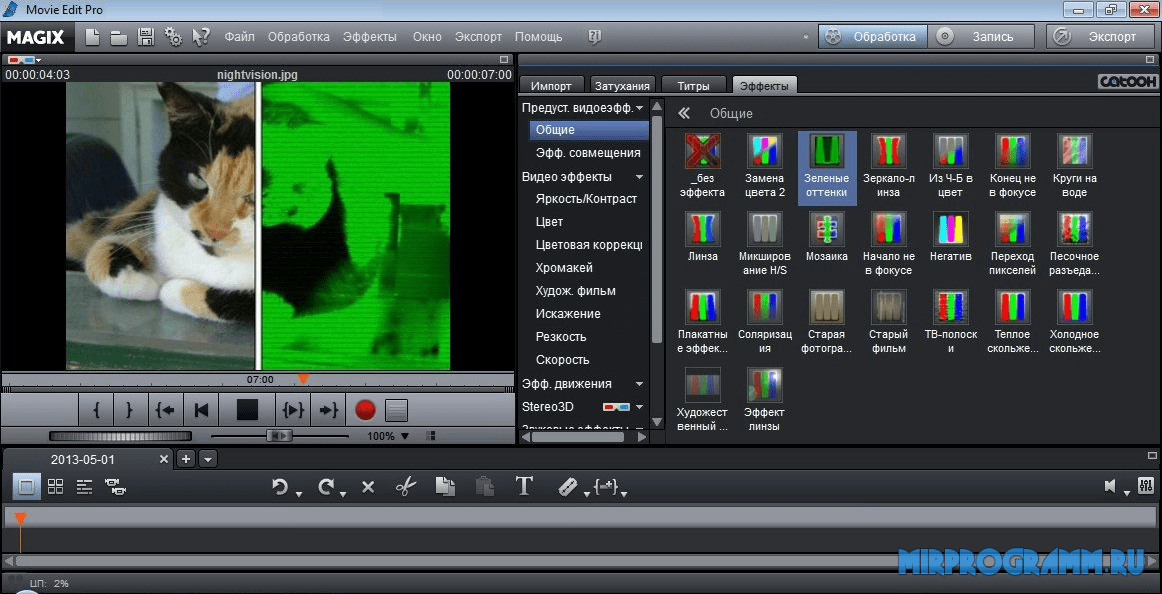This screenshot has height=594, width=1162.
Task: Click the save project floppy disk icon
Action: 146,37
